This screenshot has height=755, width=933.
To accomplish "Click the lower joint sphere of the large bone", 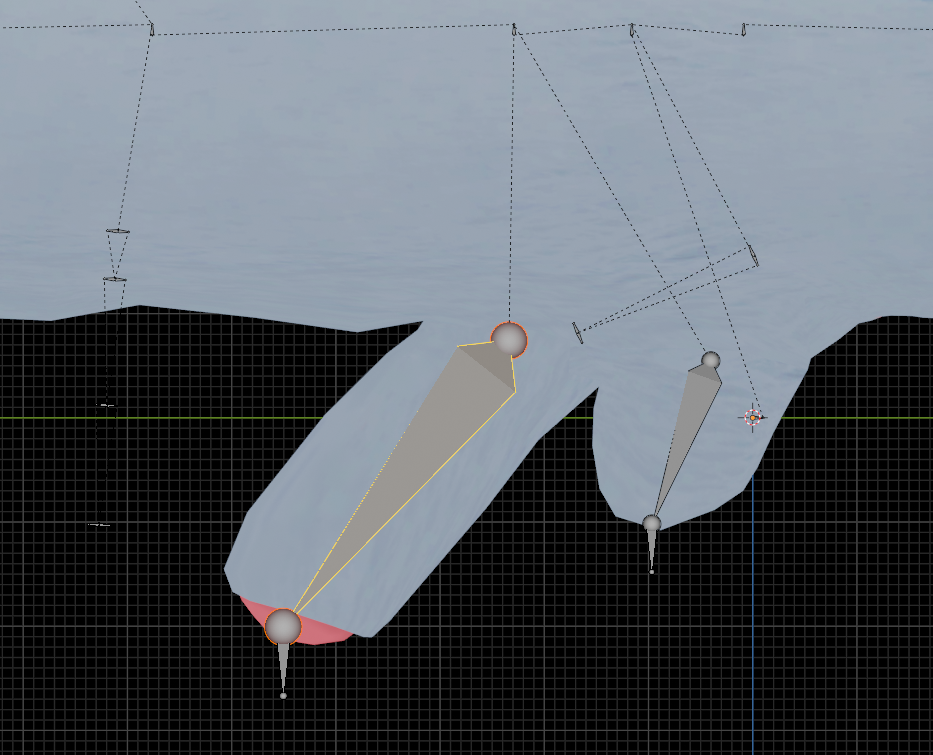I will click(x=283, y=626).
